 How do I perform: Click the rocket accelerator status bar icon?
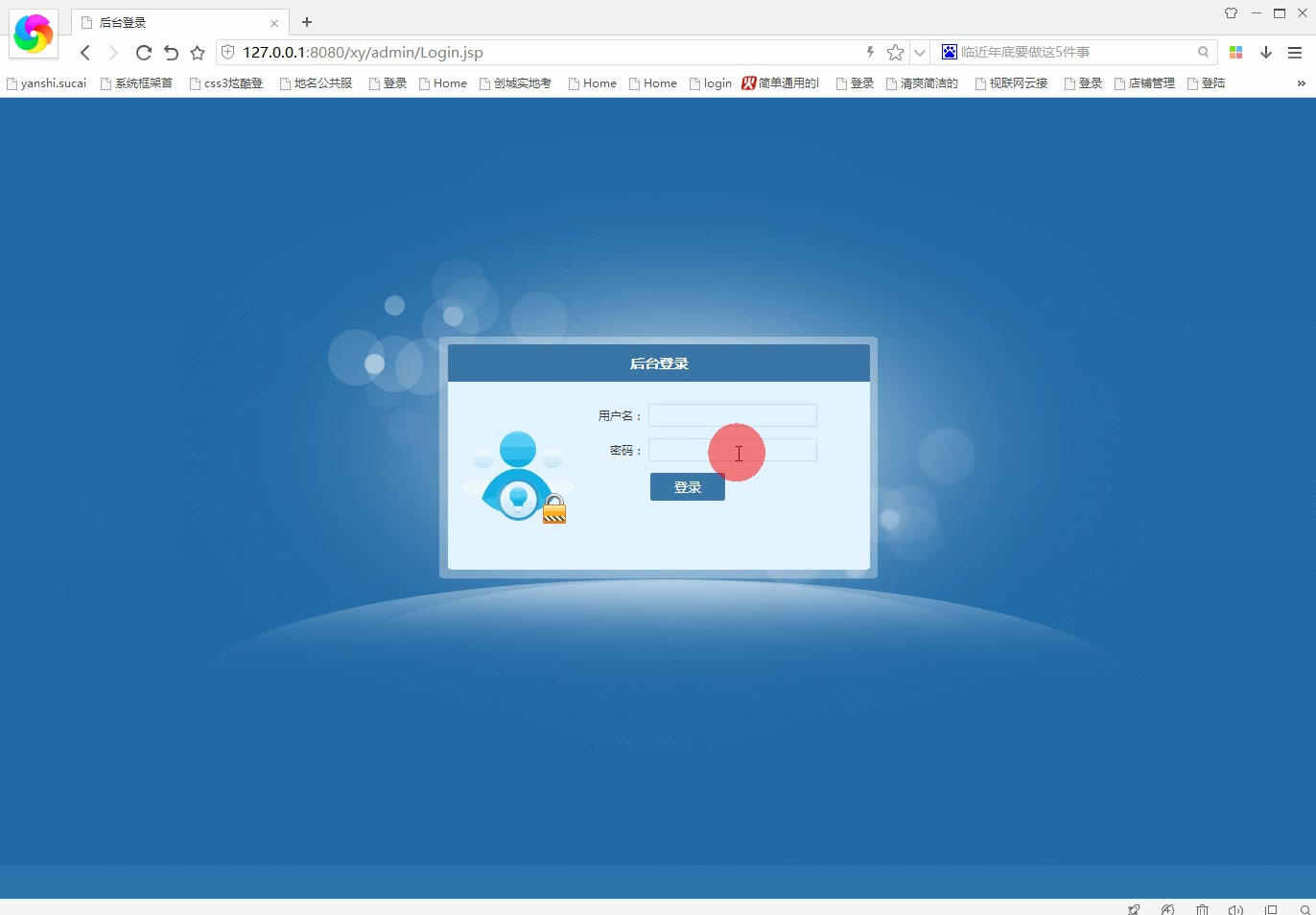pos(1134,909)
